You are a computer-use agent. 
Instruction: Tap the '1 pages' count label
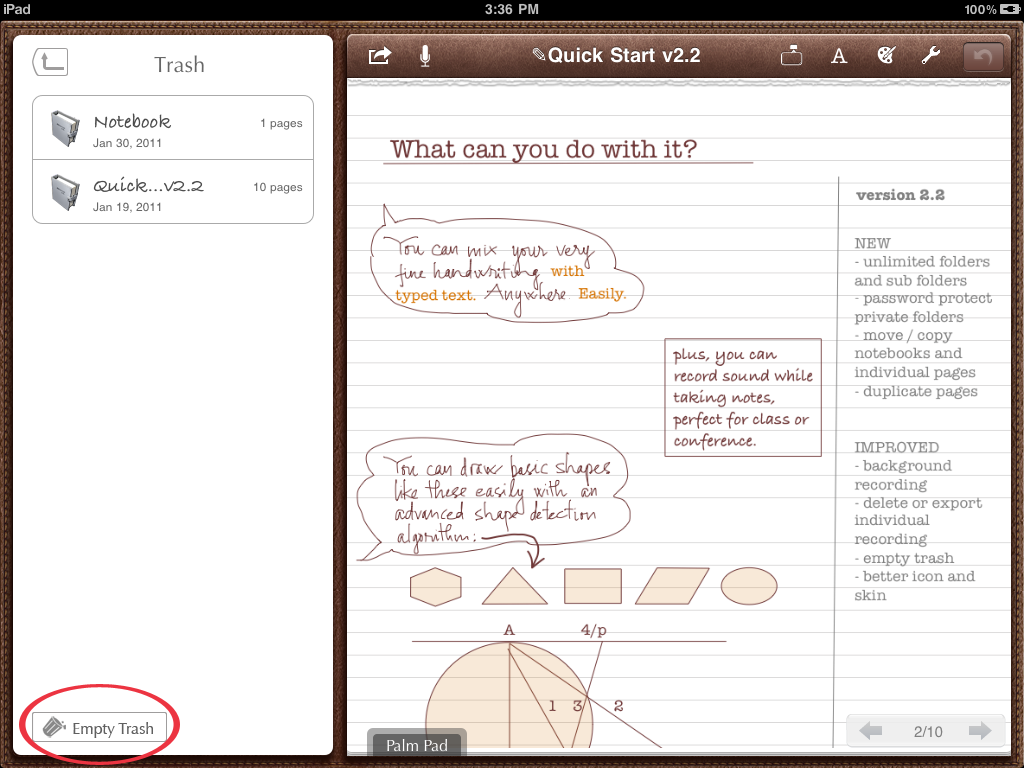(281, 123)
